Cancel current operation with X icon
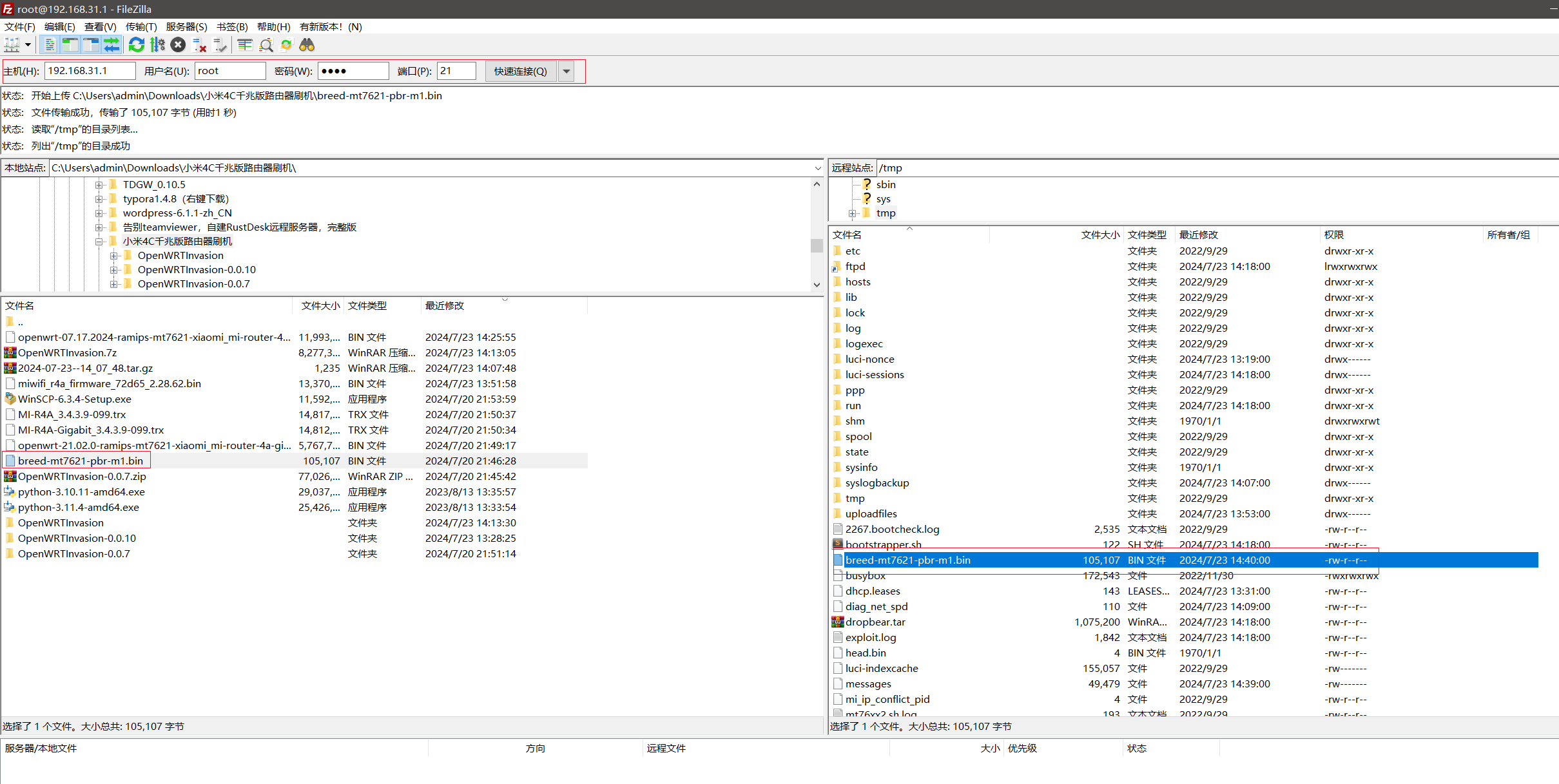1559x784 pixels. click(x=179, y=44)
